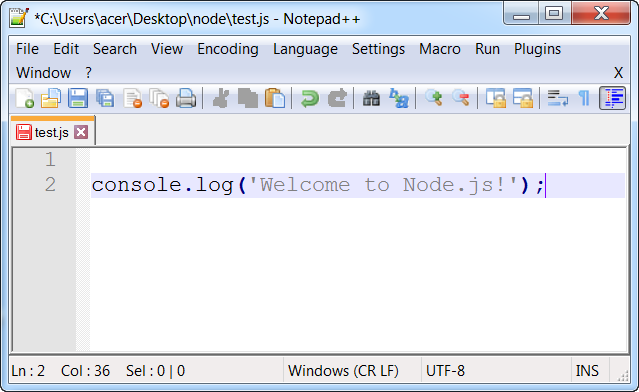This screenshot has height=392, width=639.
Task: Click the Col : 36 status bar entry
Action: 85,371
